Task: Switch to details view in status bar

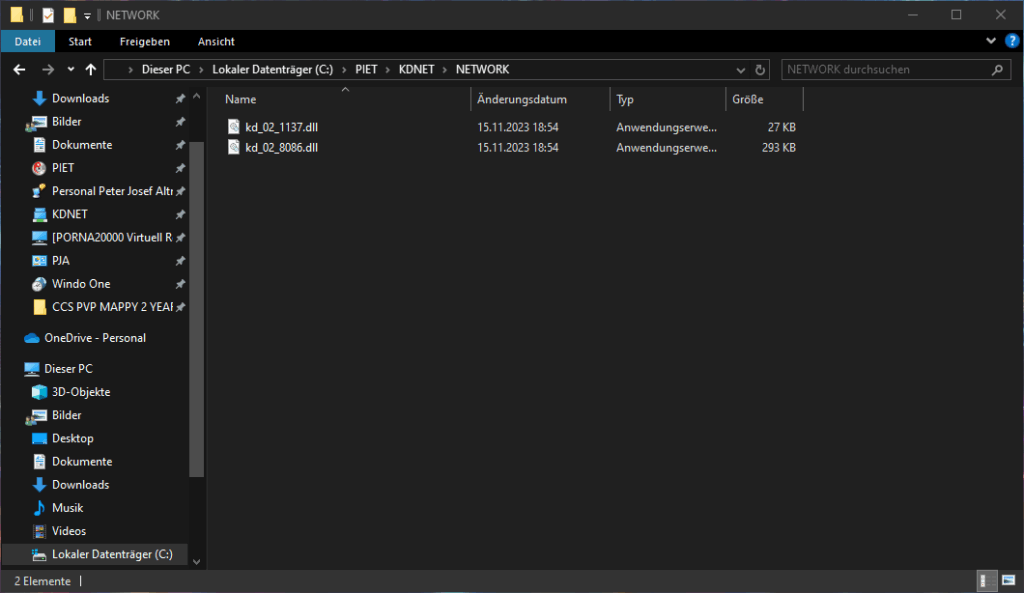Action: click(x=985, y=581)
